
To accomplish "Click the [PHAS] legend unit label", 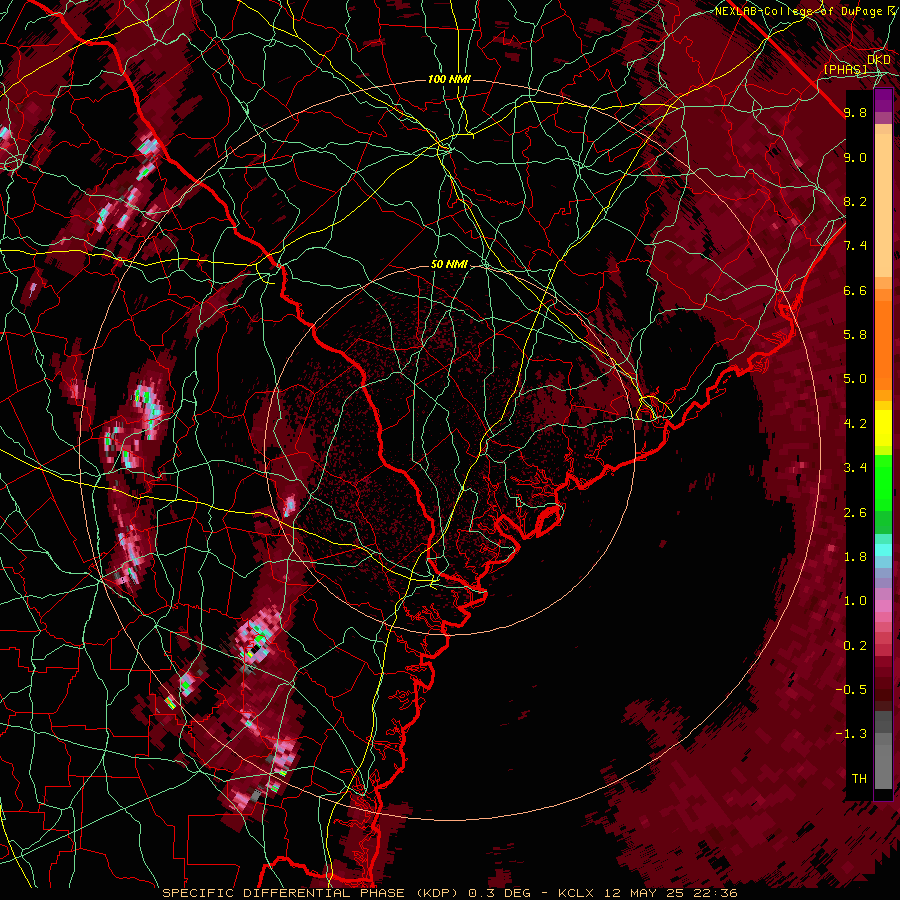I will [x=846, y=69].
